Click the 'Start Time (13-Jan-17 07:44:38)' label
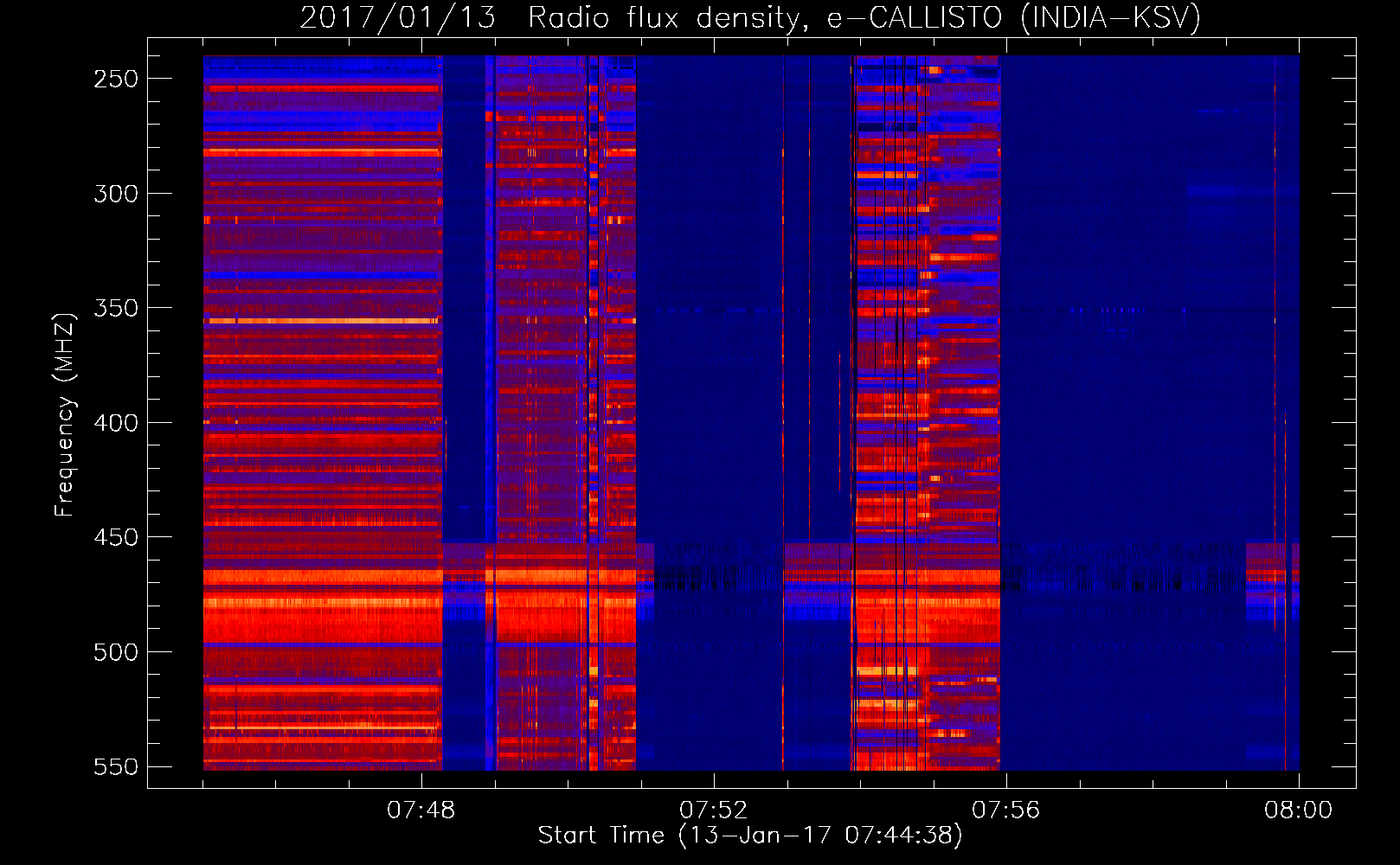 click(x=750, y=836)
